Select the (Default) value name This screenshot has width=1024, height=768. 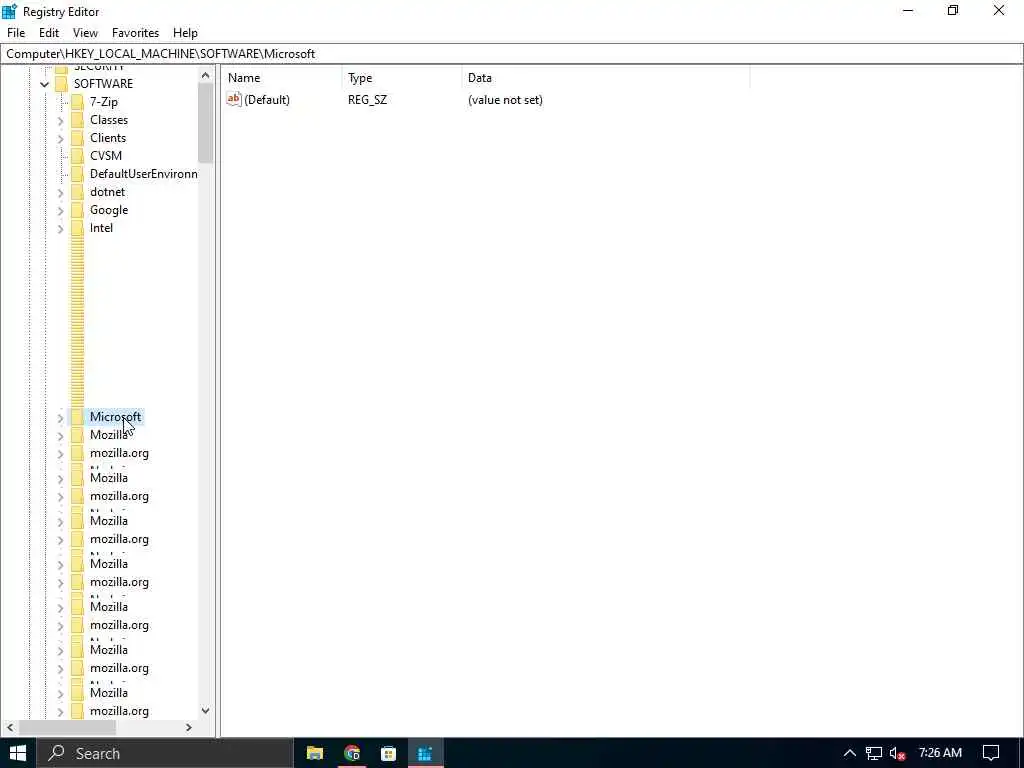point(266,100)
